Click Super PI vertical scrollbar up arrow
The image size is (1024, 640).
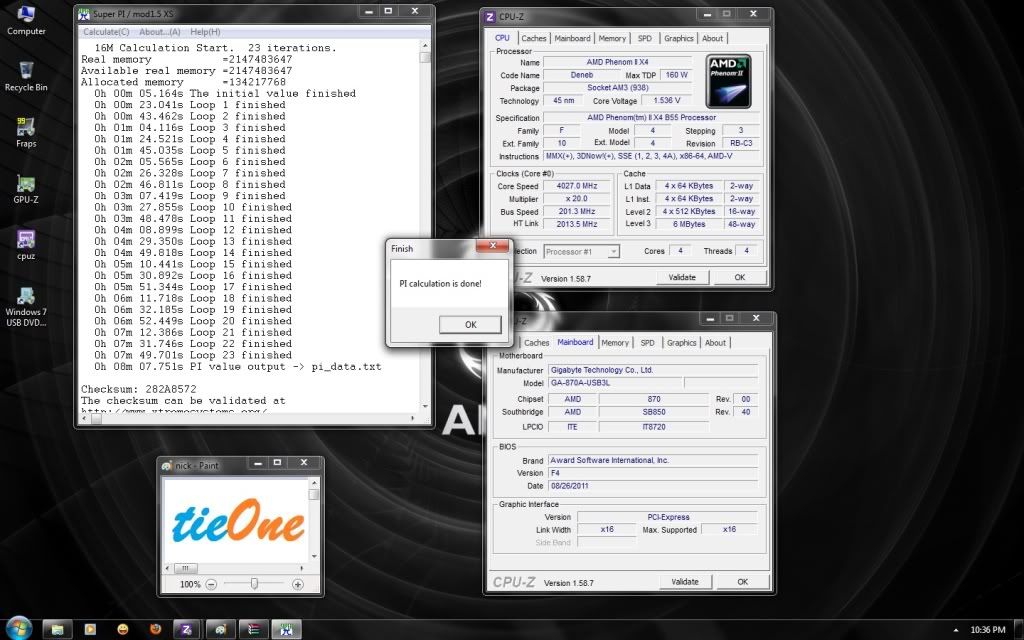click(x=424, y=46)
